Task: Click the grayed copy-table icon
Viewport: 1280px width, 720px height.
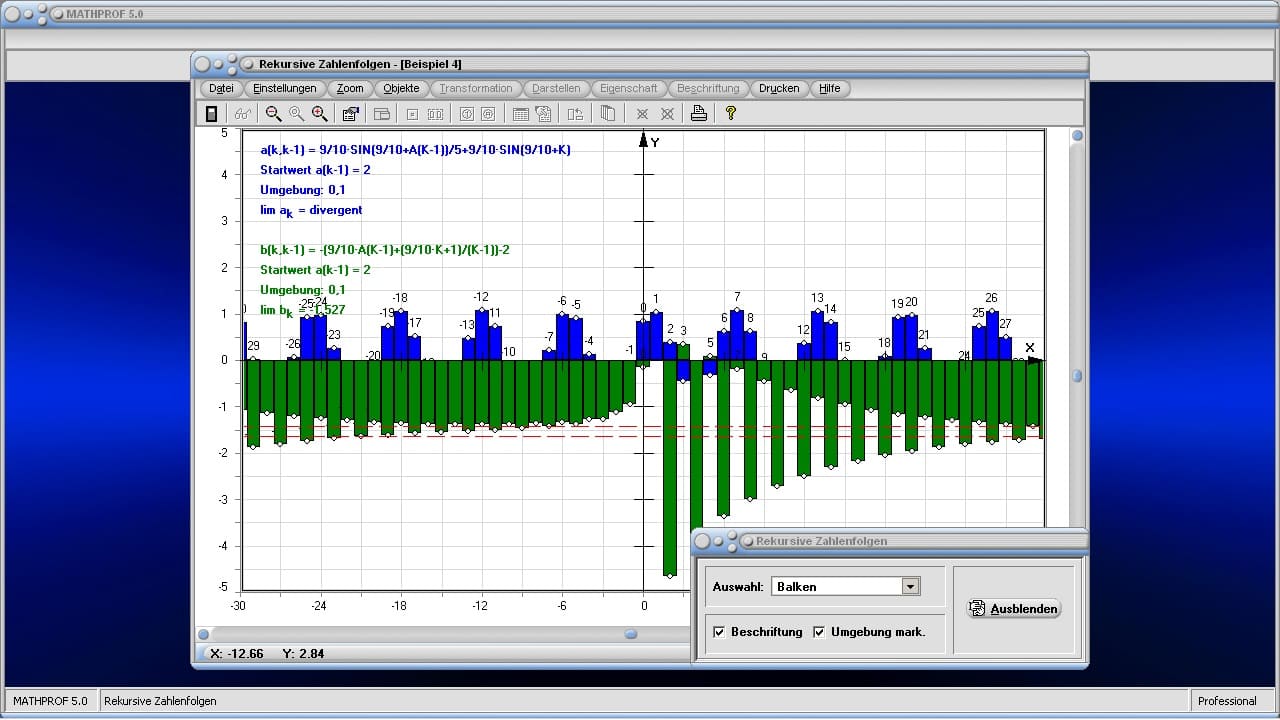Action: (543, 114)
